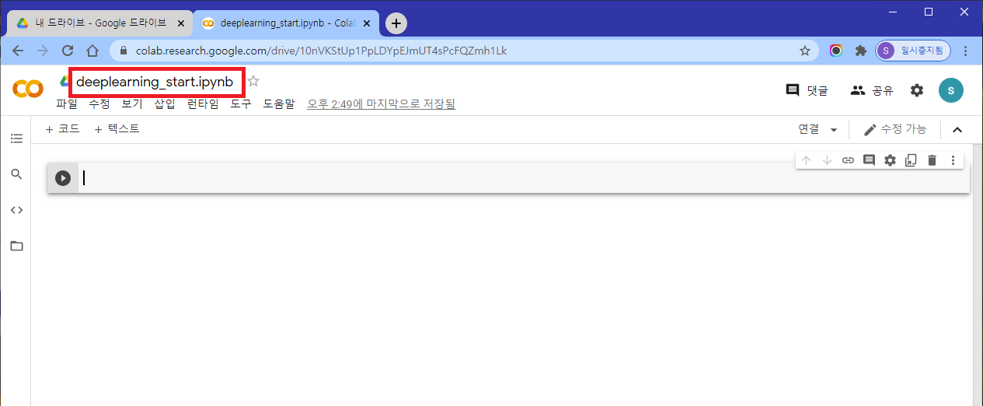The width and height of the screenshot is (983, 406).
Task: Open cell editor settings gear
Action: click(890, 160)
